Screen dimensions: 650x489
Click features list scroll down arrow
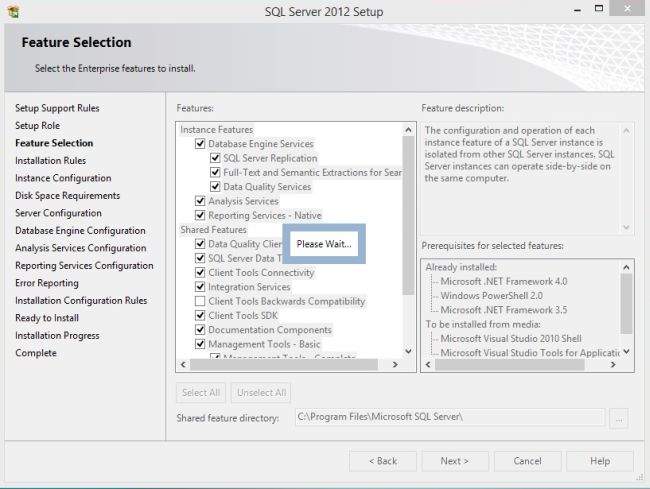point(408,351)
